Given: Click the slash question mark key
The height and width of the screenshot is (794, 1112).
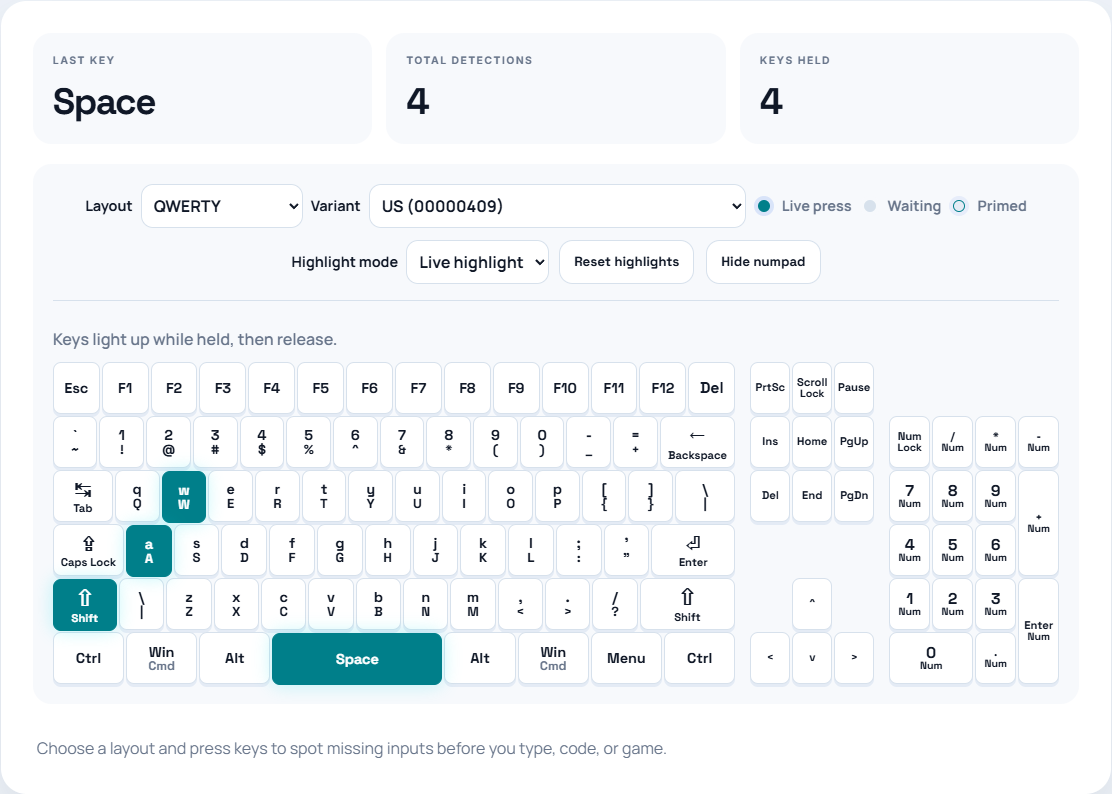Looking at the screenshot, I should point(615,605).
